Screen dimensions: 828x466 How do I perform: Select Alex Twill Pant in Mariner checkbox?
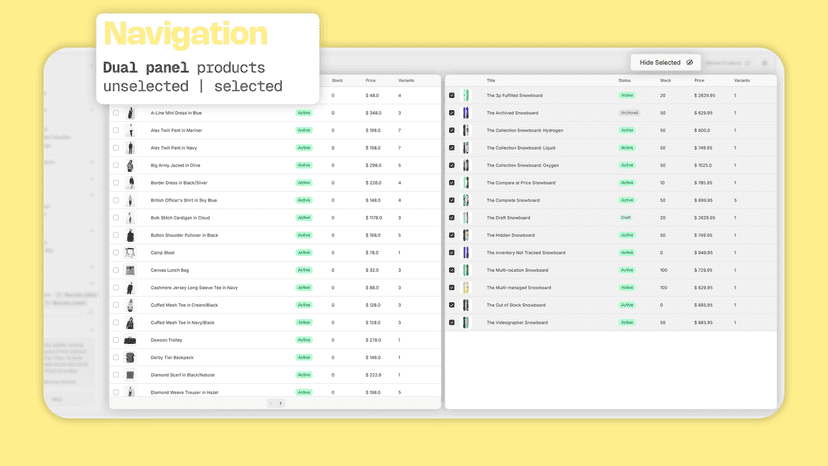[x=116, y=130]
